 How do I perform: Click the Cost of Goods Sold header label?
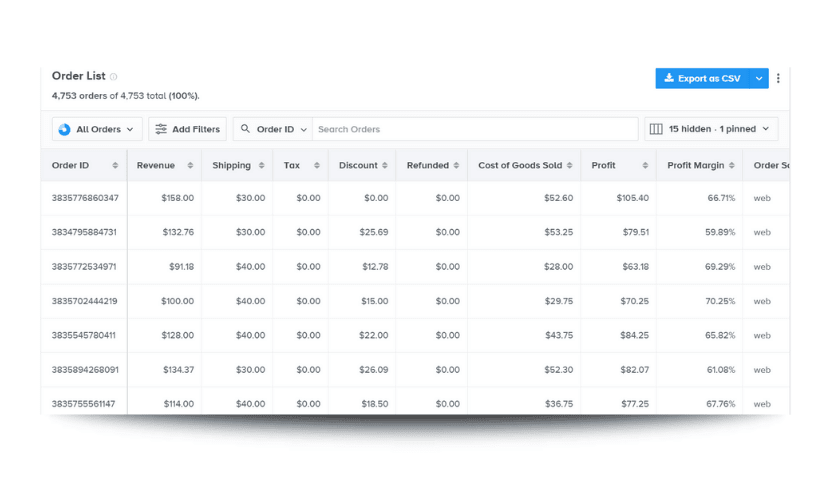click(x=520, y=166)
